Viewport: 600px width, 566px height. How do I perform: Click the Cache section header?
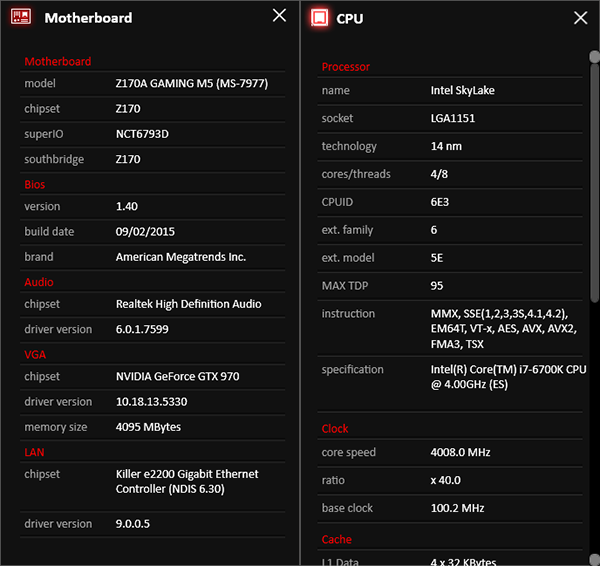pyautogui.click(x=336, y=539)
